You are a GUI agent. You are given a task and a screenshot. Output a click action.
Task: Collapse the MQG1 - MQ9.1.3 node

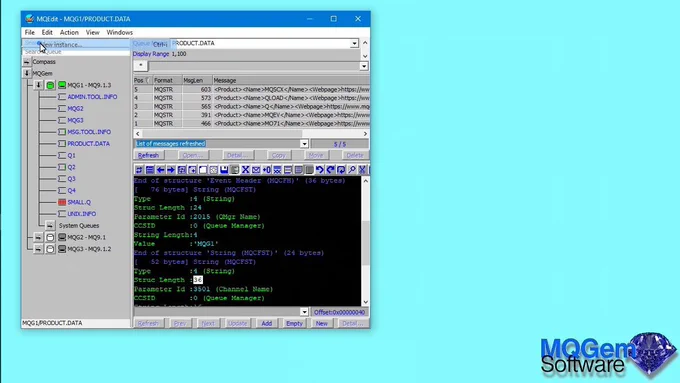pos(39,85)
